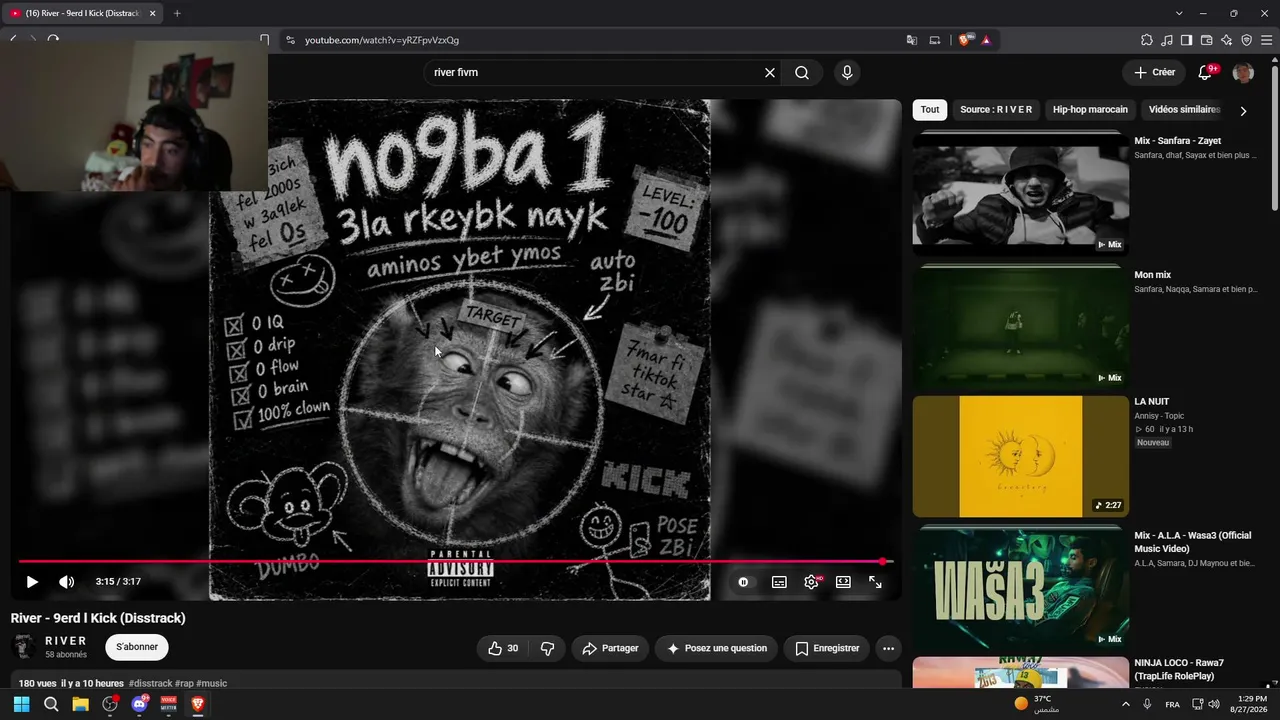Screen dimensions: 1280x720
Task: Open a new browser tab with plus
Action: pyautogui.click(x=177, y=13)
